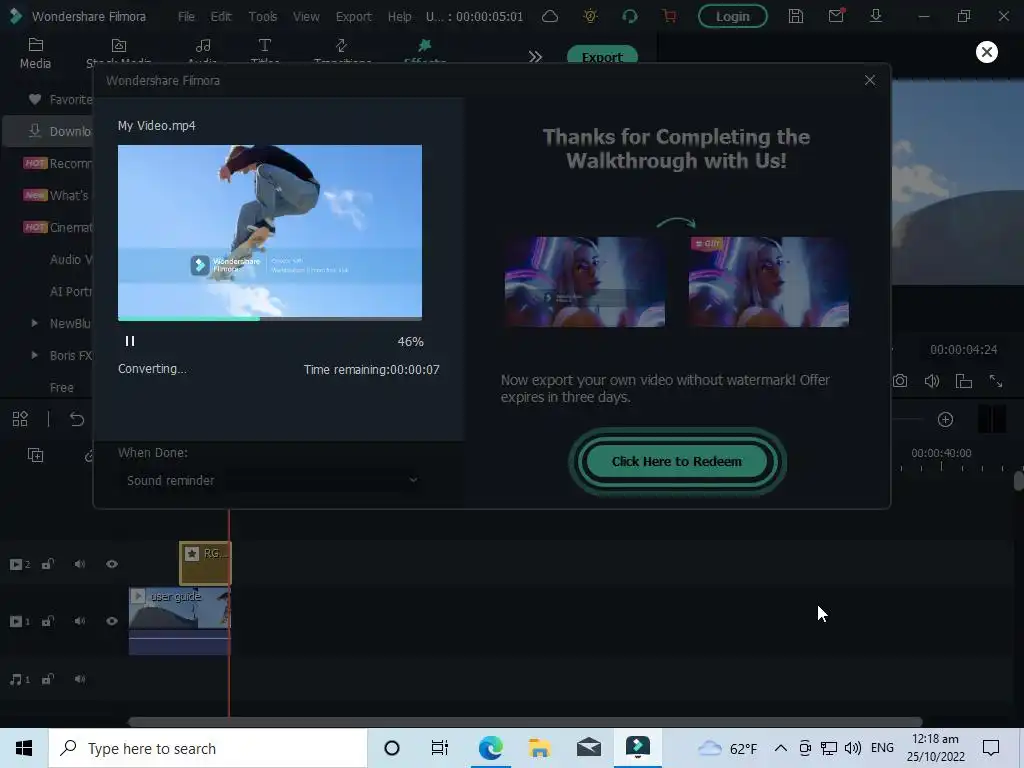Screen dimensions: 1024x768
Task: Click the picture-in-picture preview icon
Action: [964, 381]
